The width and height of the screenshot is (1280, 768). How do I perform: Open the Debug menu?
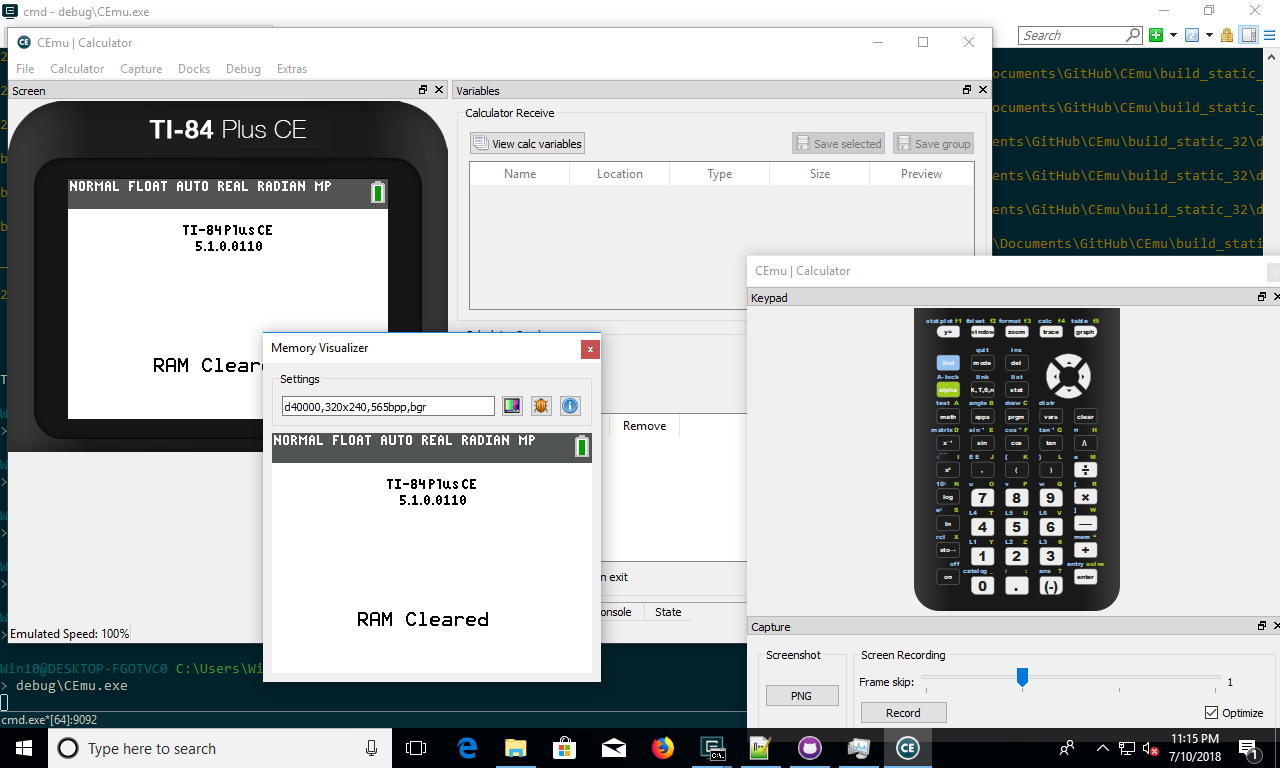tap(243, 69)
